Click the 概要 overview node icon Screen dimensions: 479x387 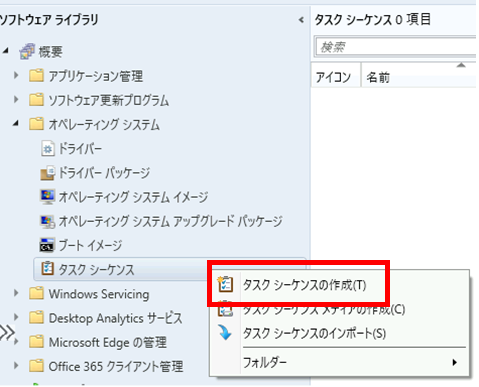27,52
